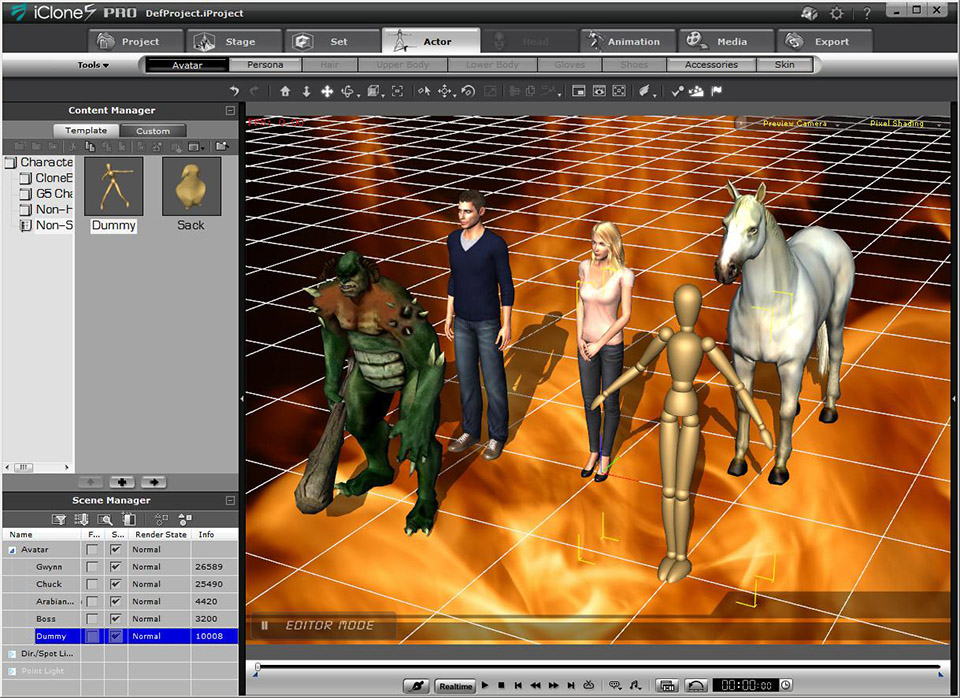The image size is (960, 698).
Task: Open preferences gear icon in title bar
Action: click(x=836, y=13)
